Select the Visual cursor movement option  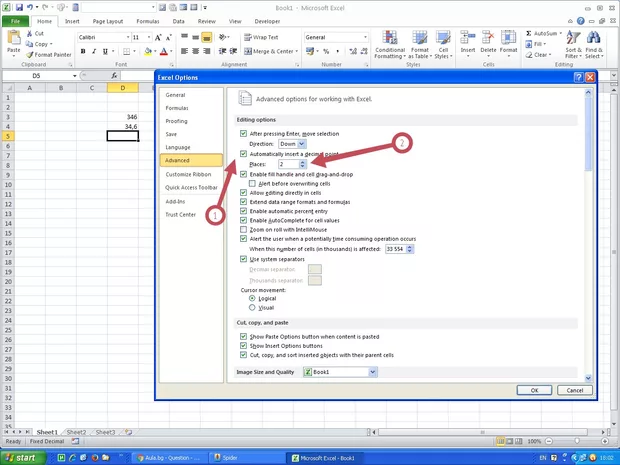(x=252, y=307)
